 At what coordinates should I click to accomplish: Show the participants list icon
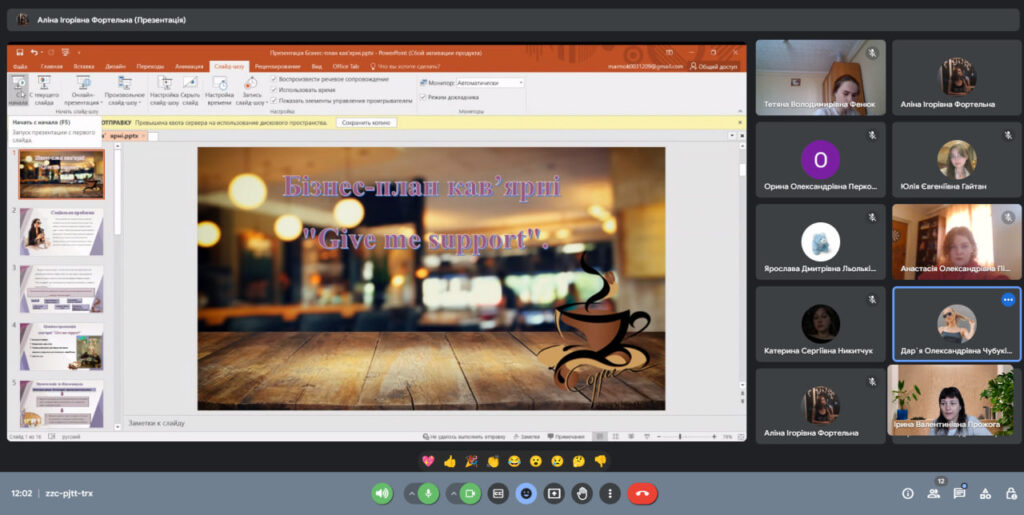pyautogui.click(x=933, y=493)
